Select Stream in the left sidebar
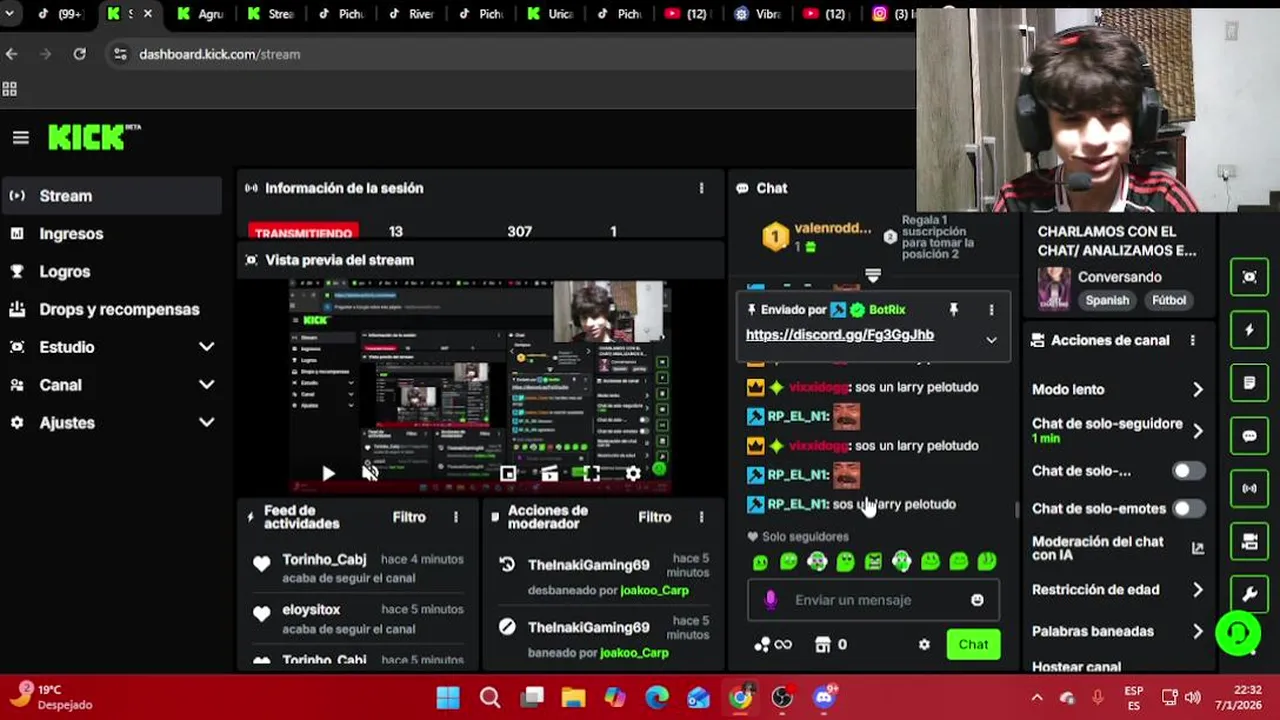The height and width of the screenshot is (720, 1280). tap(111, 196)
